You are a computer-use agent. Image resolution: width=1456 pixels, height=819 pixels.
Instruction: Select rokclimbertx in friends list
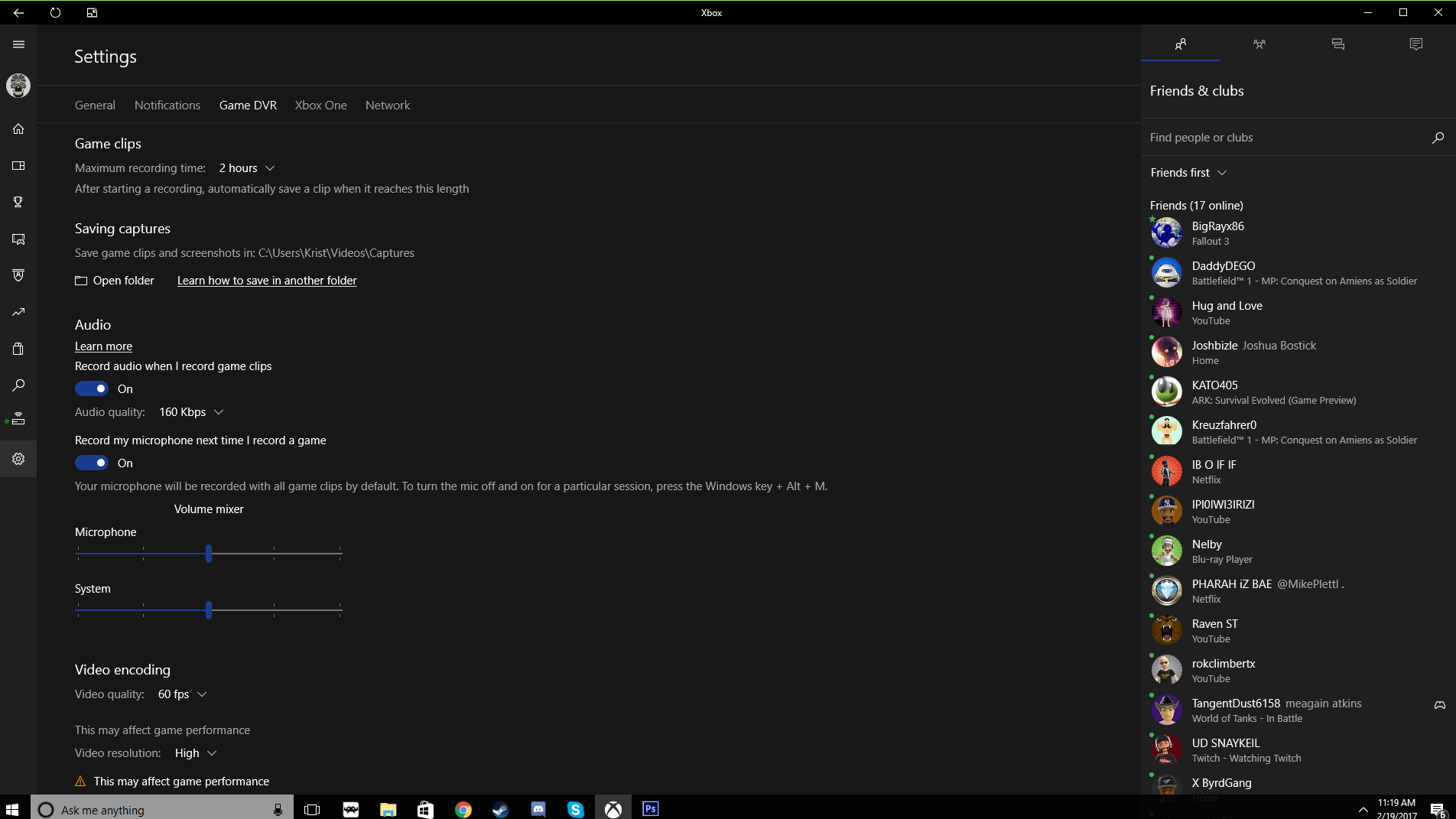click(x=1297, y=670)
